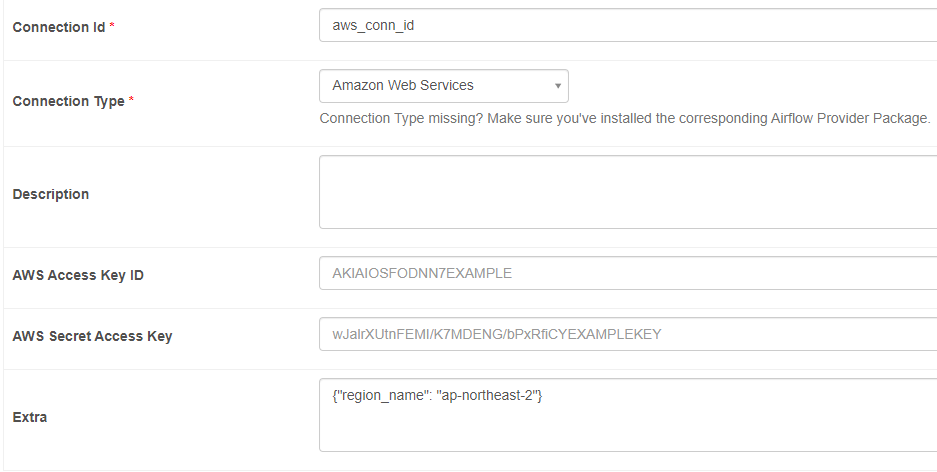937x472 pixels.
Task: Click the AWS Access Key ID field
Action: 628,273
